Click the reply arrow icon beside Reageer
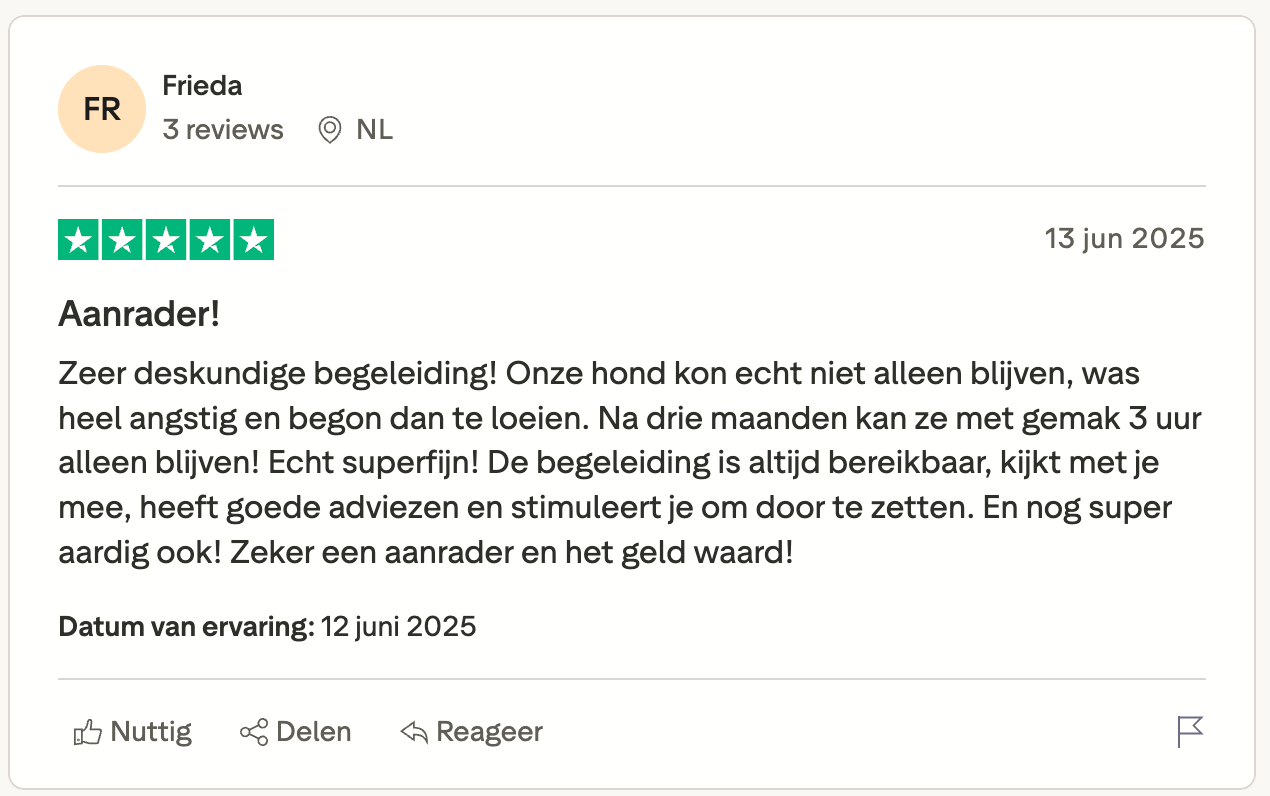This screenshot has height=796, width=1270. coord(414,733)
